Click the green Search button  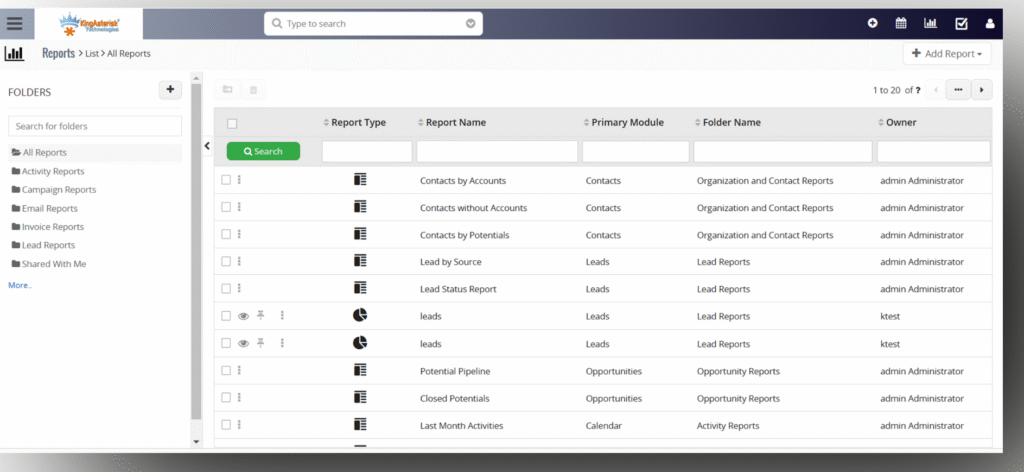click(x=263, y=151)
